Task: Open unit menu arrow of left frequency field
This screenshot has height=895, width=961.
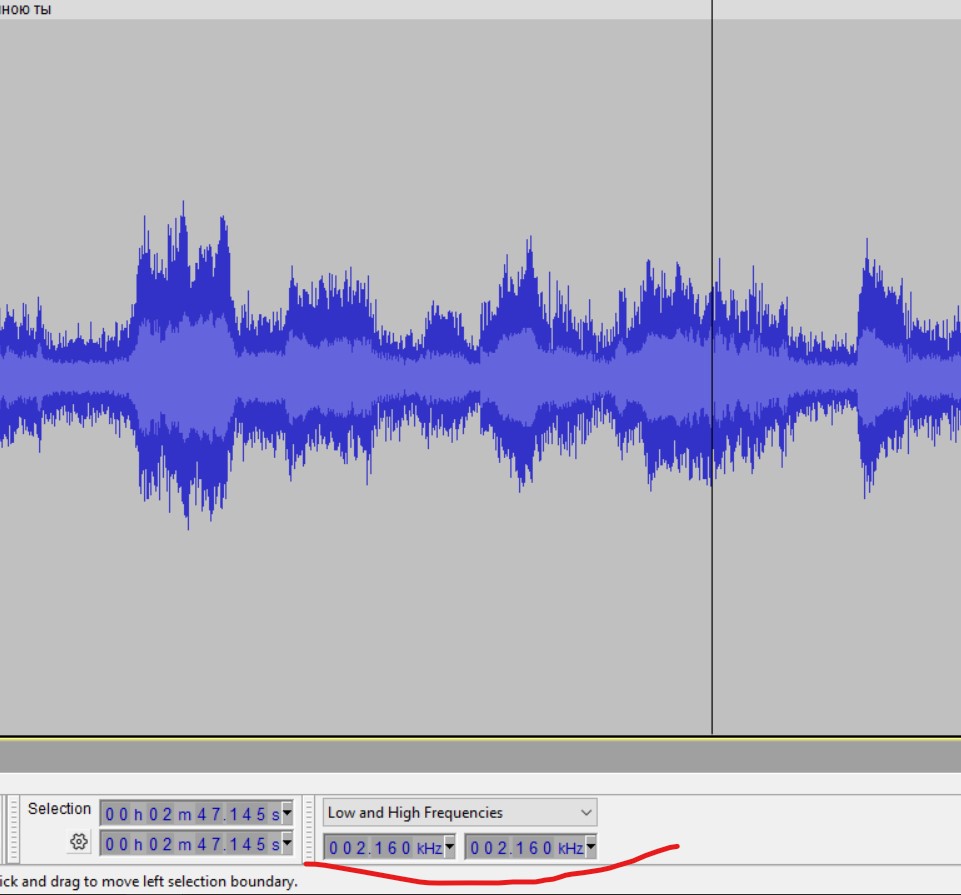Action: (449, 848)
